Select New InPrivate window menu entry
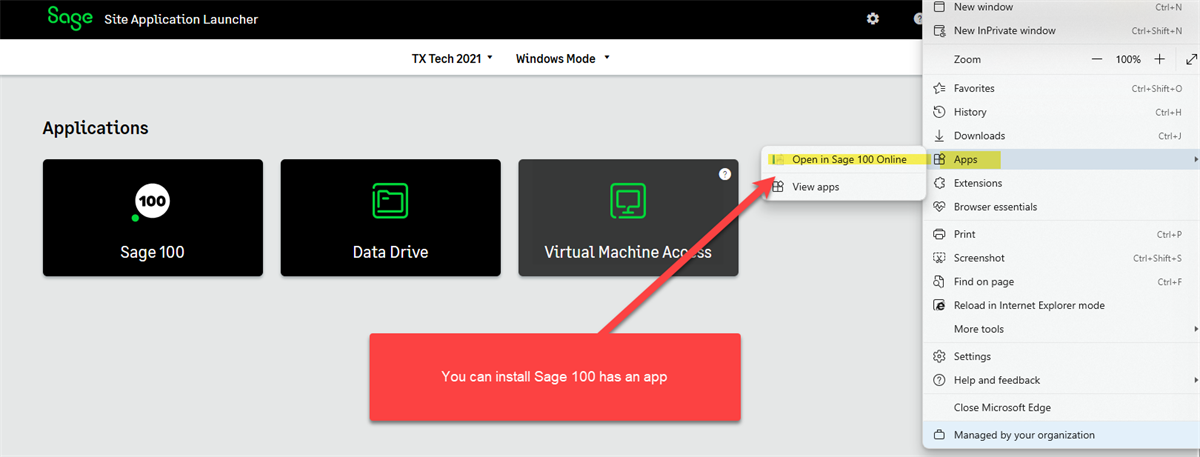 coord(1060,31)
